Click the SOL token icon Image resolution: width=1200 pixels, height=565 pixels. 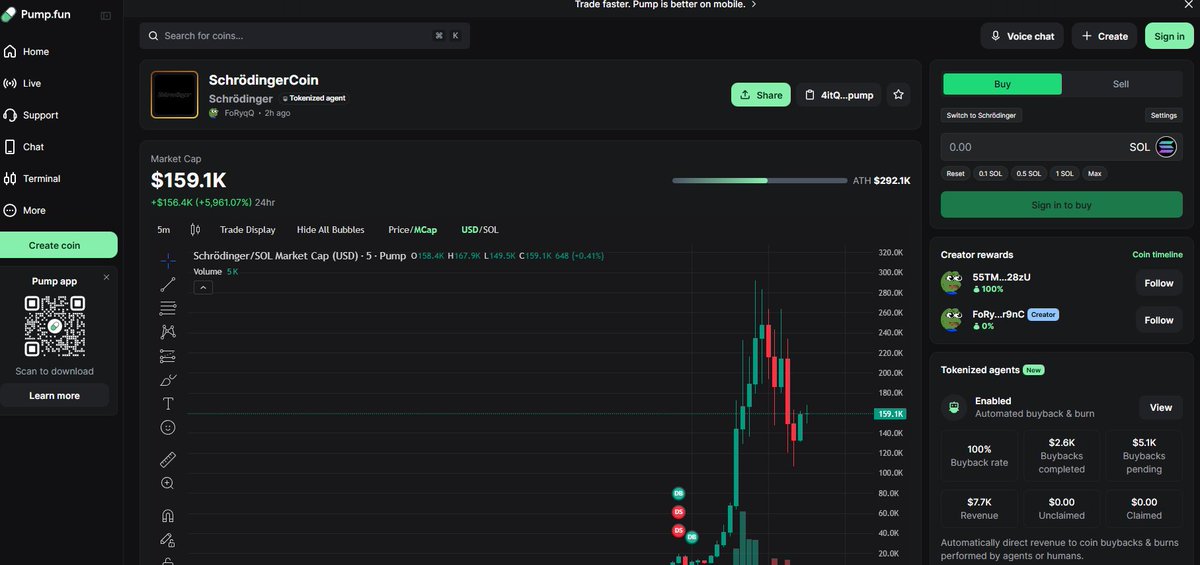click(1166, 147)
